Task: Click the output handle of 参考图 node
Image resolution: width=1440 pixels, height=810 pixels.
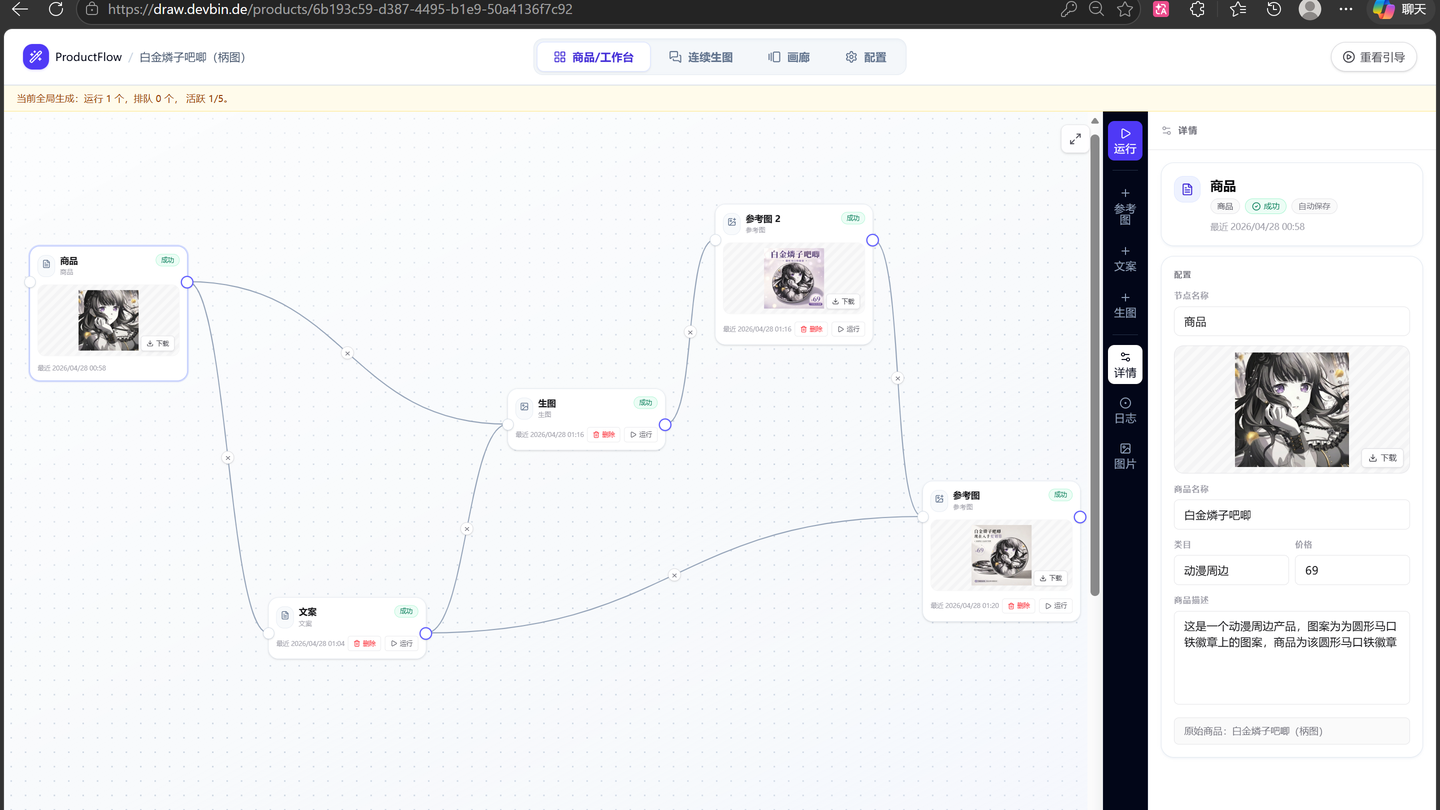Action: pyautogui.click(x=1080, y=517)
